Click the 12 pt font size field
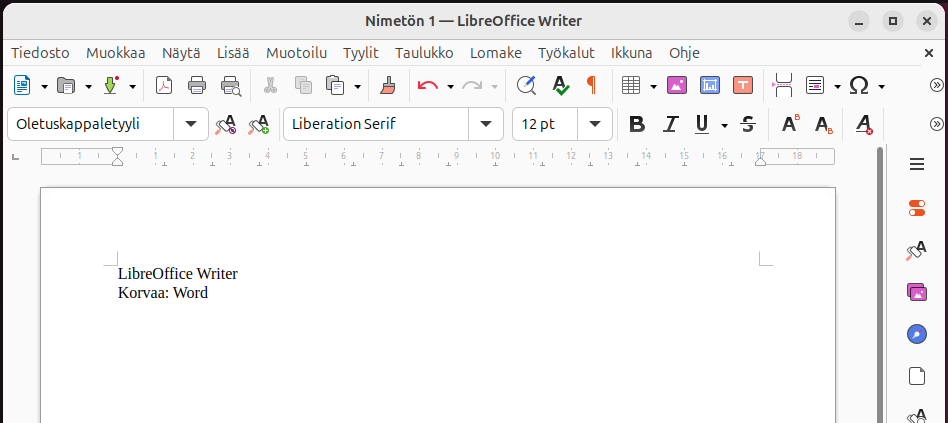The width and height of the screenshot is (948, 423). [545, 124]
